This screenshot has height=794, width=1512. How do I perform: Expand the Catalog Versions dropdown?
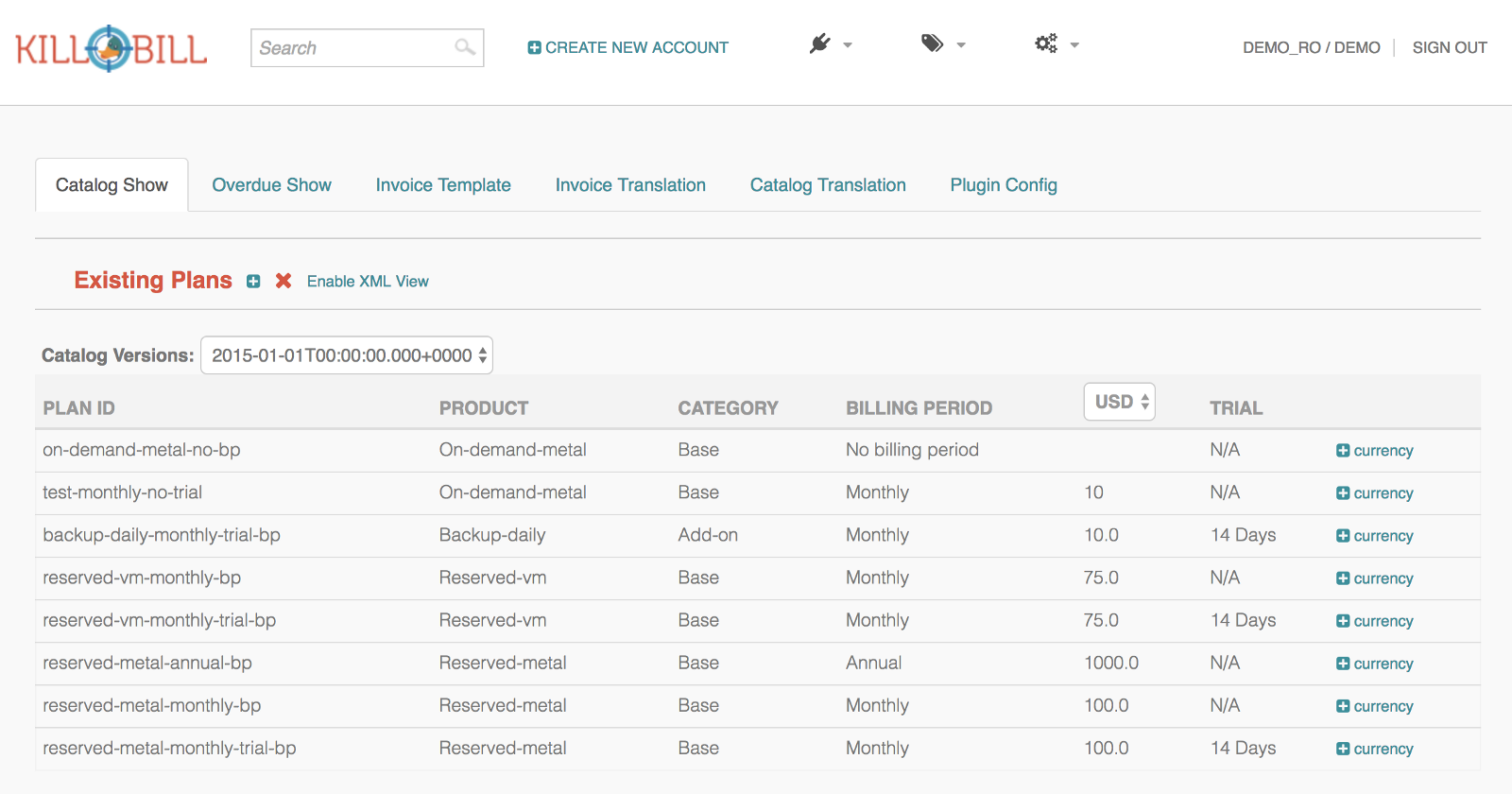[347, 355]
